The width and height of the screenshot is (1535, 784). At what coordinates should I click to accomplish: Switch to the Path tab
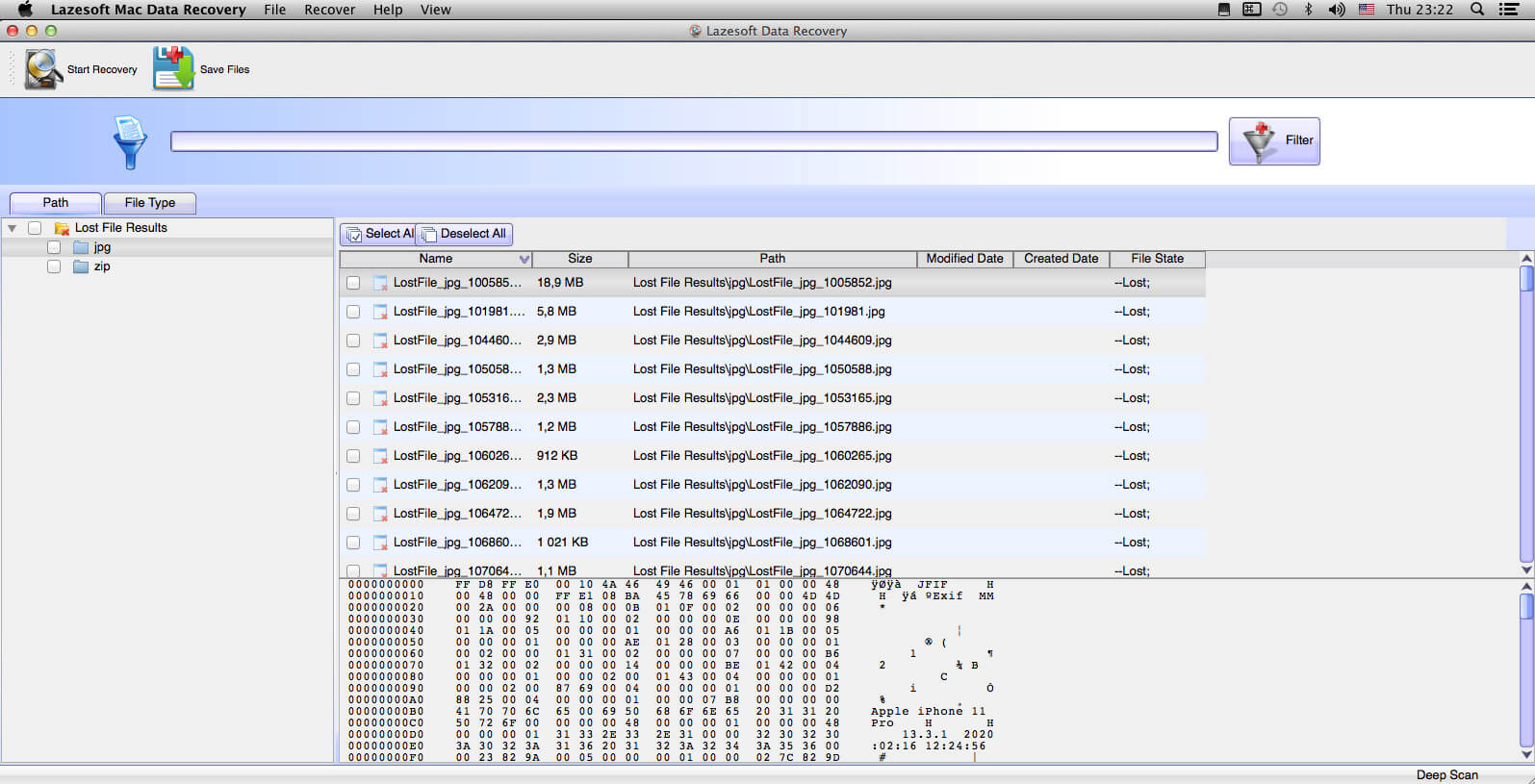click(x=56, y=203)
